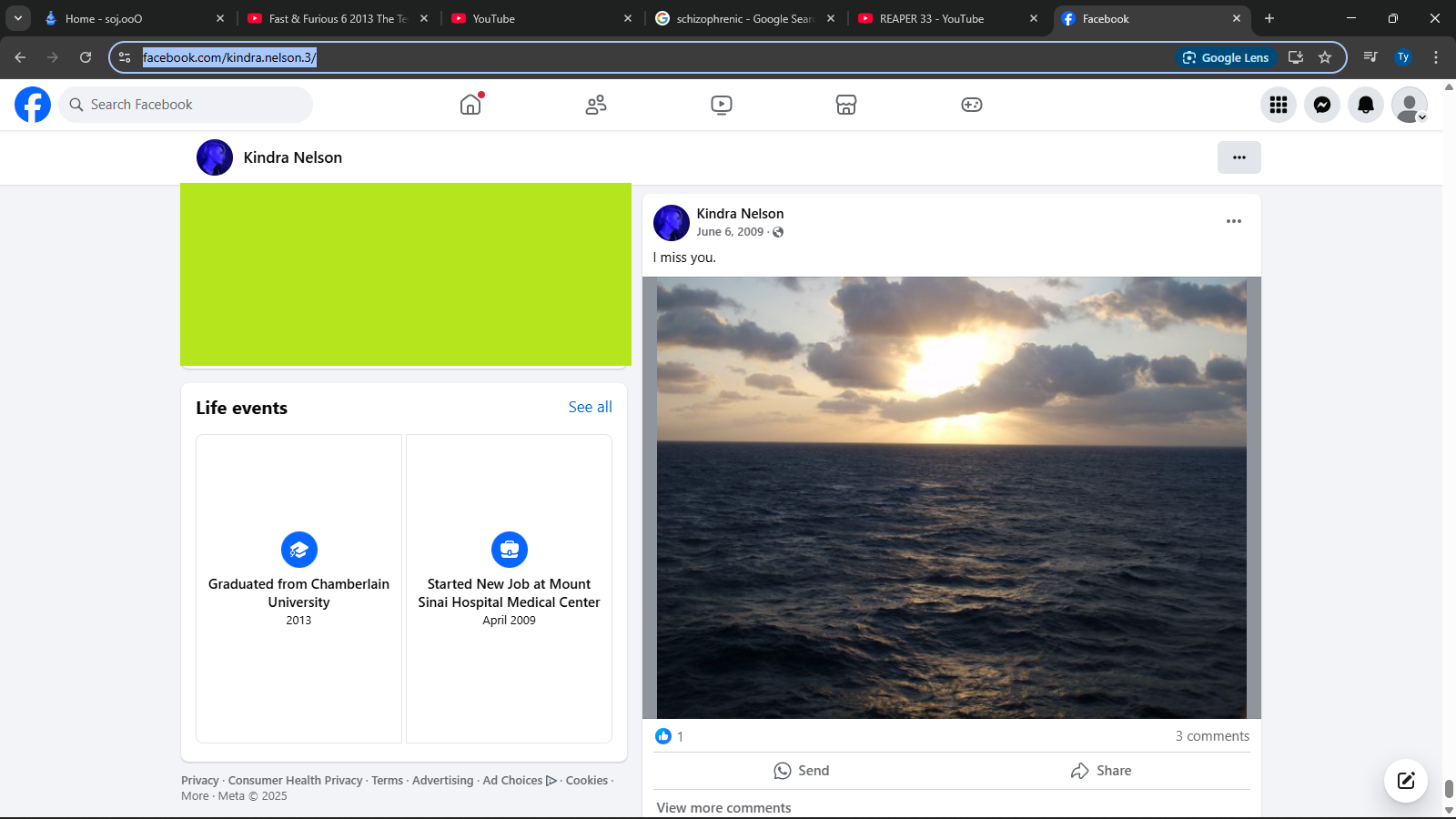Screen dimensions: 1456x819
Task: Click the Terms footer link
Action: [387, 781]
